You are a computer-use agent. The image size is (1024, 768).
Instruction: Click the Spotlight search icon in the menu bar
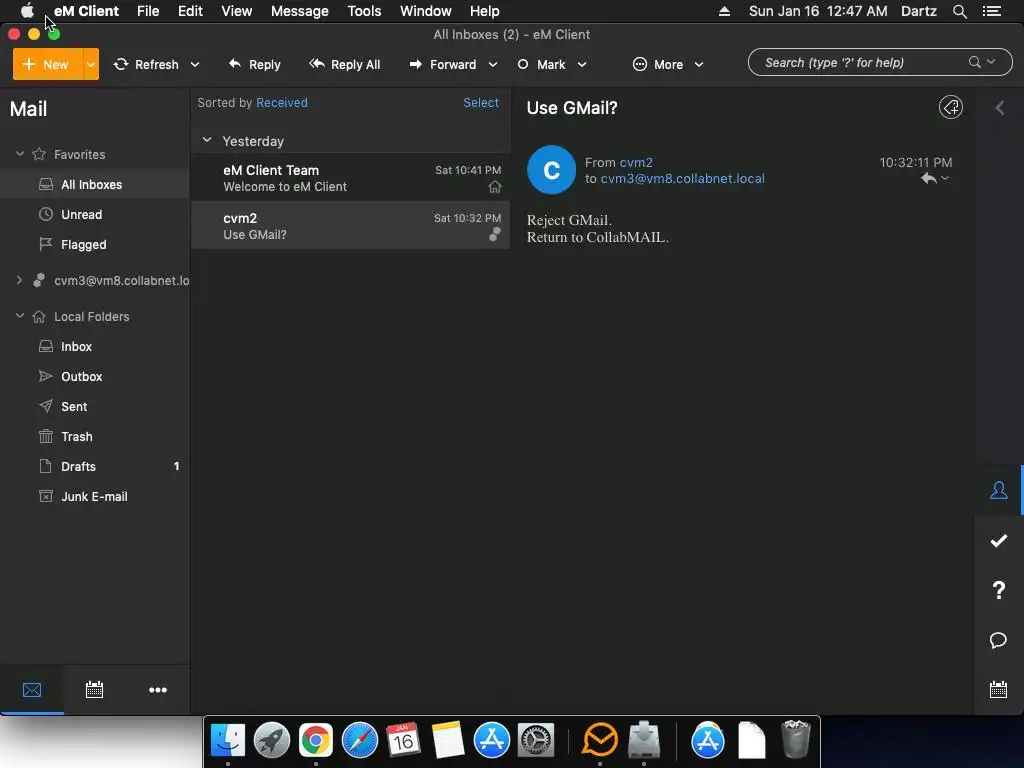tap(959, 11)
